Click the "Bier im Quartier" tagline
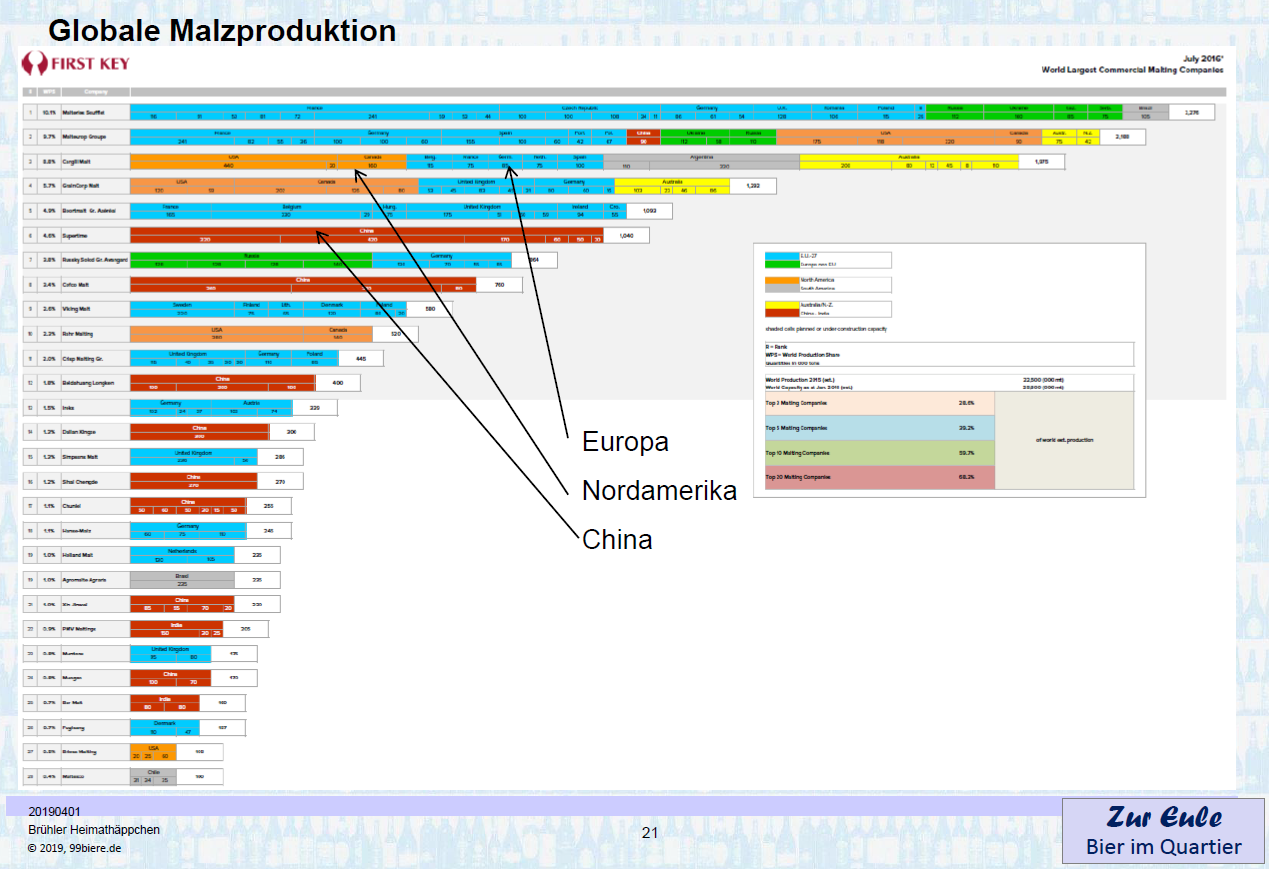The height and width of the screenshot is (869, 1269). [1164, 848]
